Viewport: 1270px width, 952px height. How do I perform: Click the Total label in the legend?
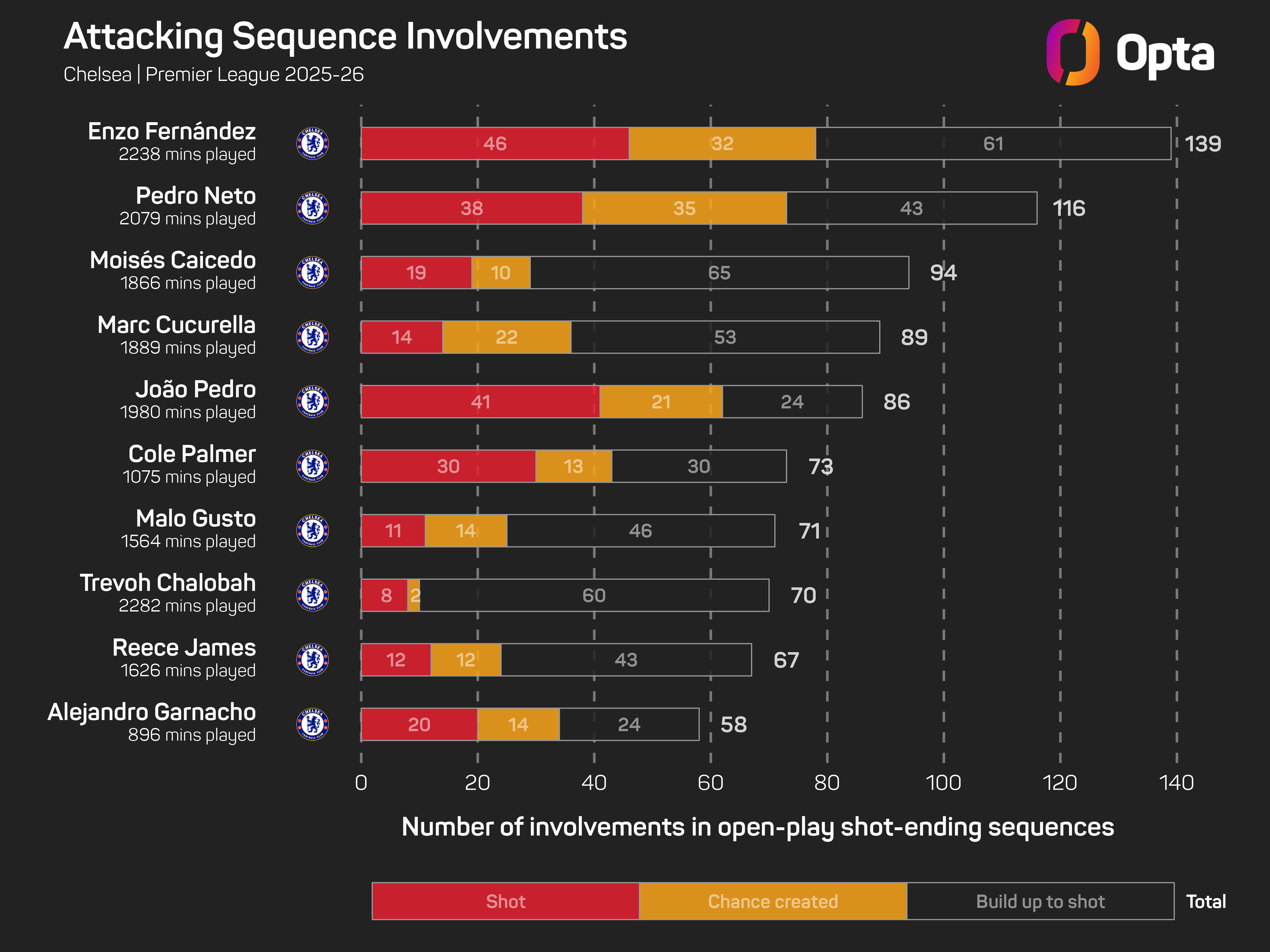[1206, 902]
